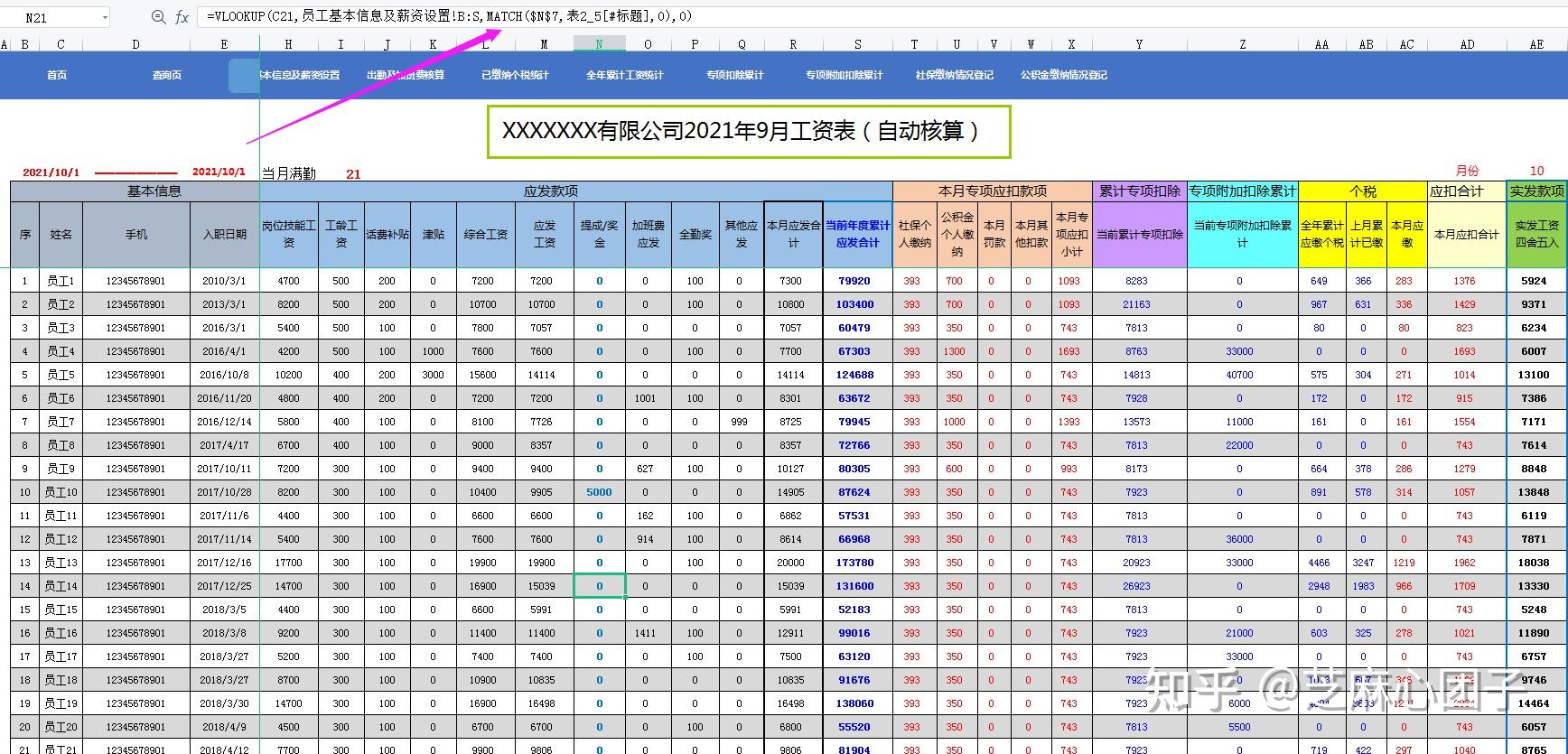Screen dimensions: 1568x754
Task: Click the 实发工资四舍五入 header
Action: click(x=1536, y=234)
